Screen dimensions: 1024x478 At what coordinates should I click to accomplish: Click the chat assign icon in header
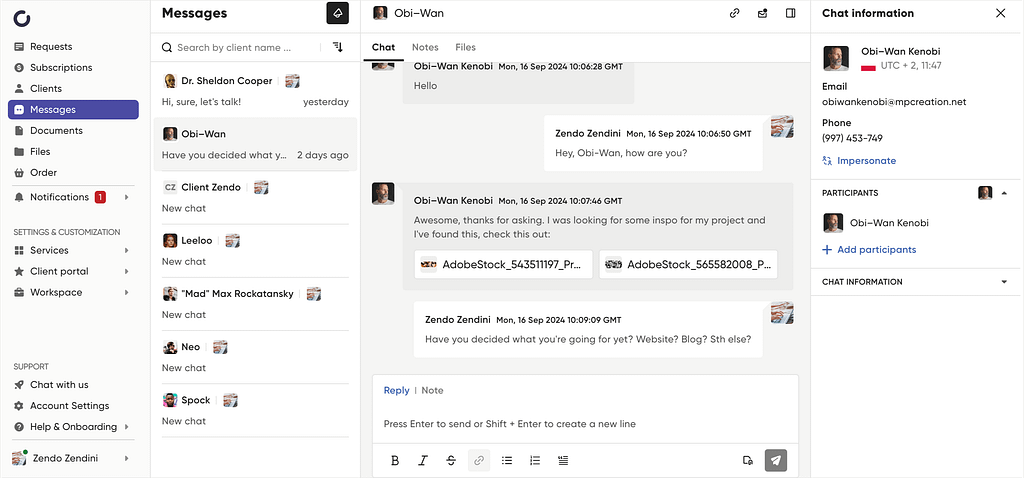click(762, 13)
